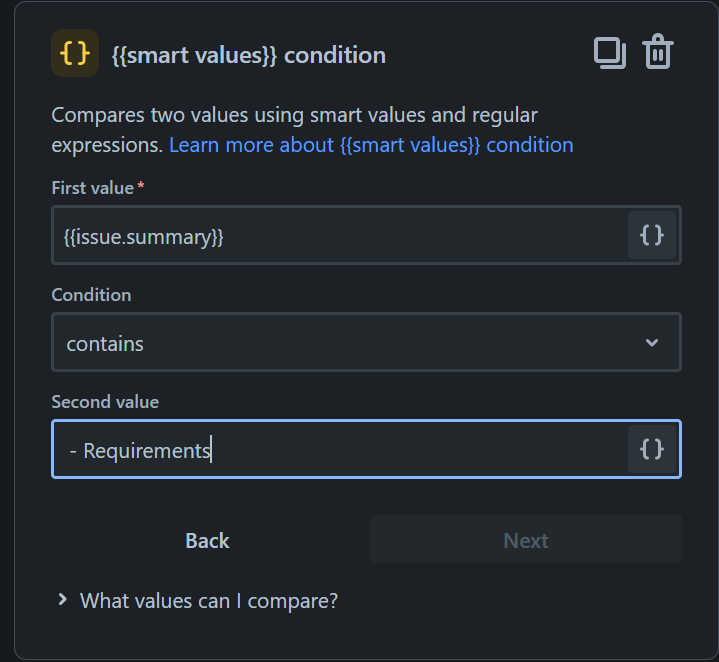
Task: Click the chevron beside What values can I compare
Action: click(x=63, y=600)
